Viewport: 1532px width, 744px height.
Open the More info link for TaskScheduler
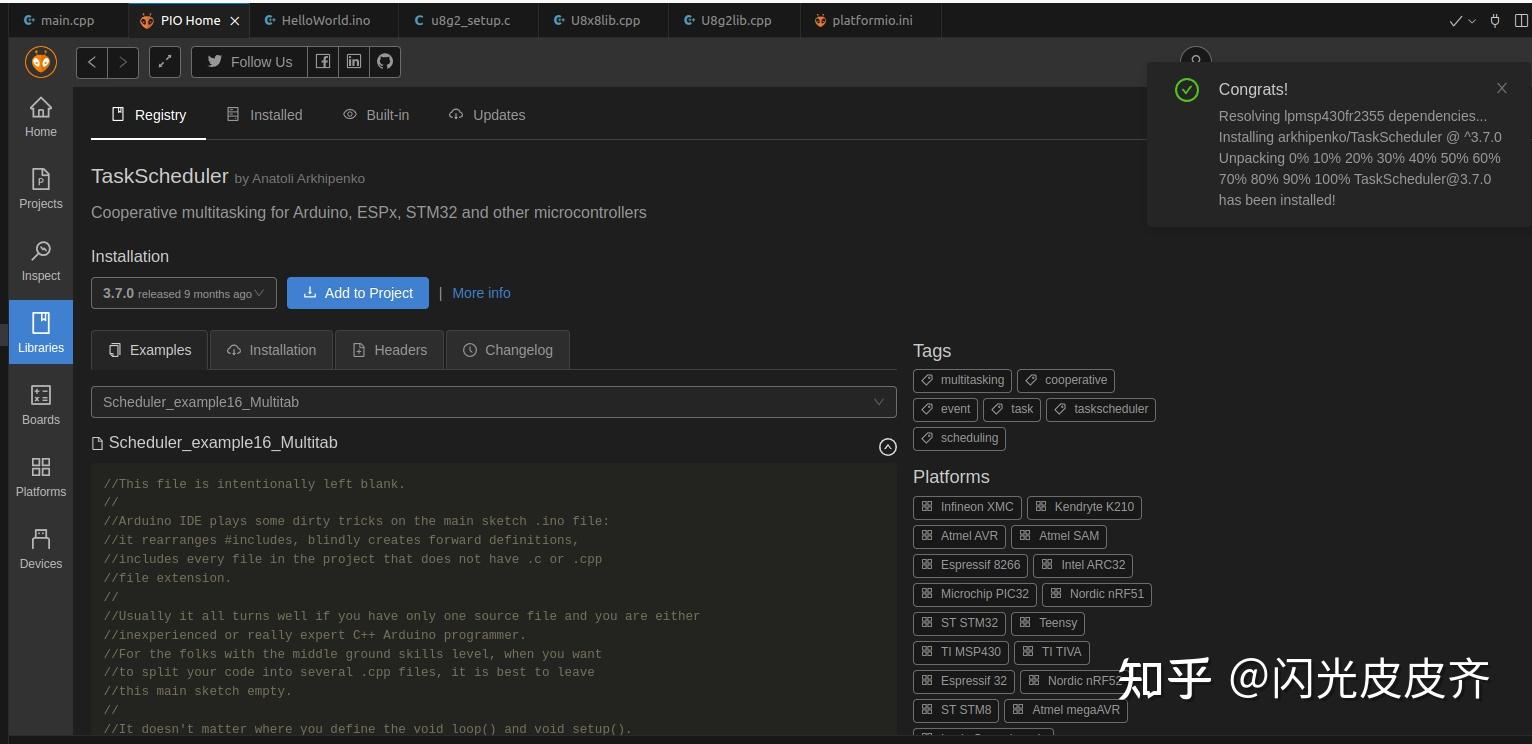pyautogui.click(x=481, y=292)
